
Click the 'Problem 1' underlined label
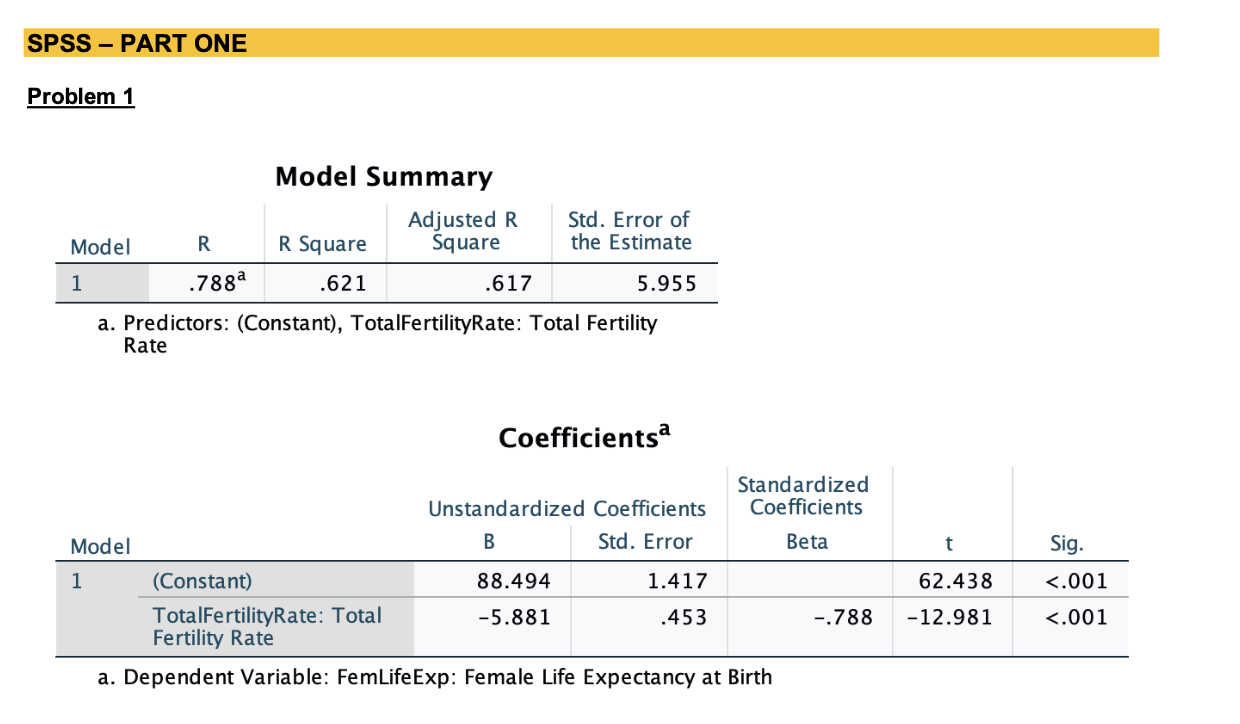(x=81, y=97)
